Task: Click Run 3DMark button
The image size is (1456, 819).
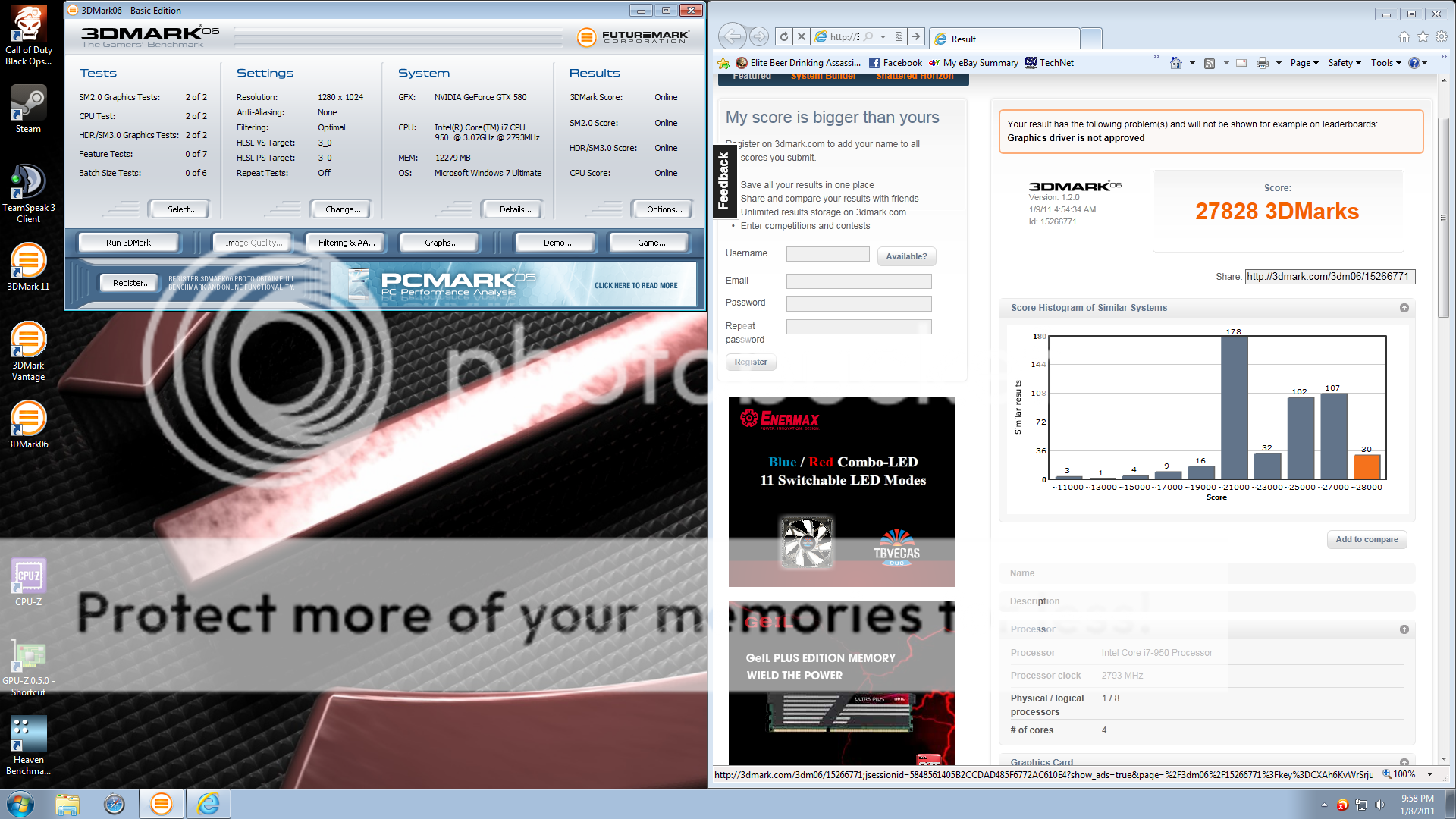Action: coord(128,243)
